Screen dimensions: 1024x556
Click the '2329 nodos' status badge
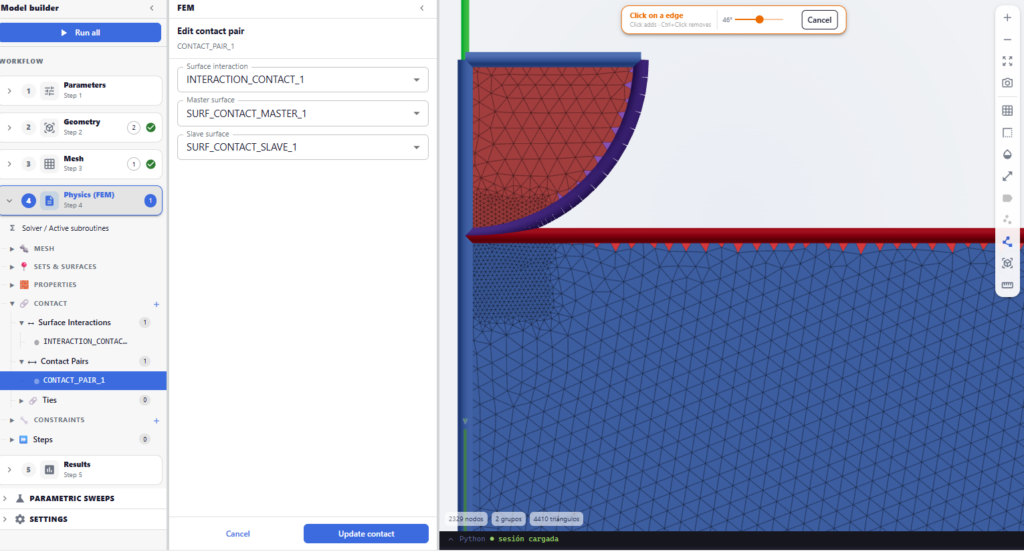click(466, 519)
